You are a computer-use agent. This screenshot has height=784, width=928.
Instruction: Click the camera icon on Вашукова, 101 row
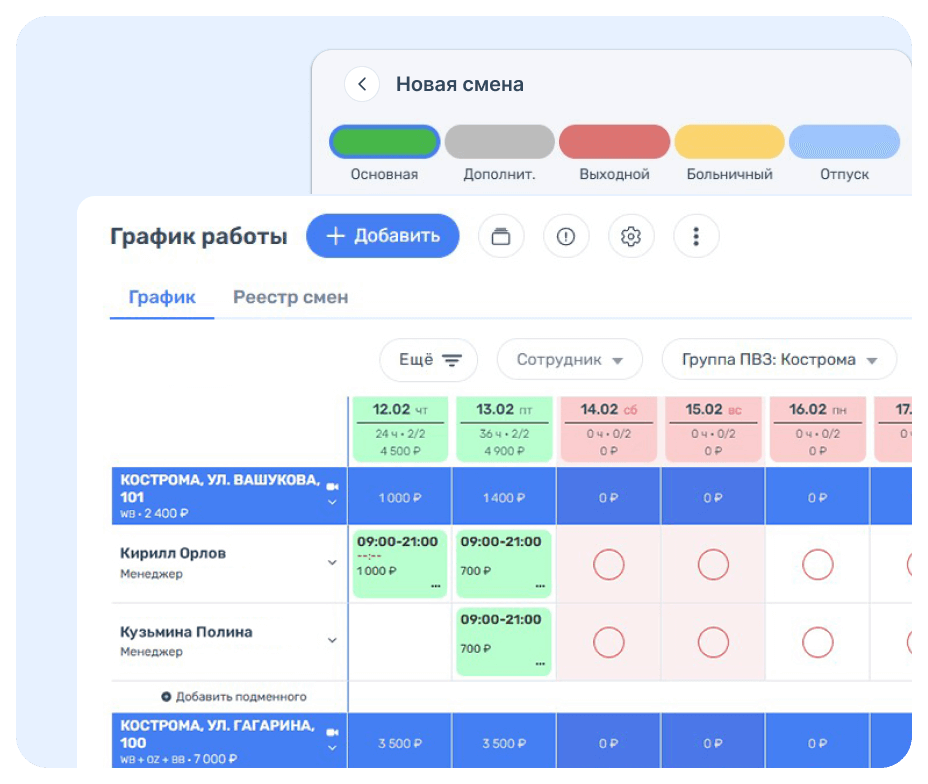(x=332, y=485)
